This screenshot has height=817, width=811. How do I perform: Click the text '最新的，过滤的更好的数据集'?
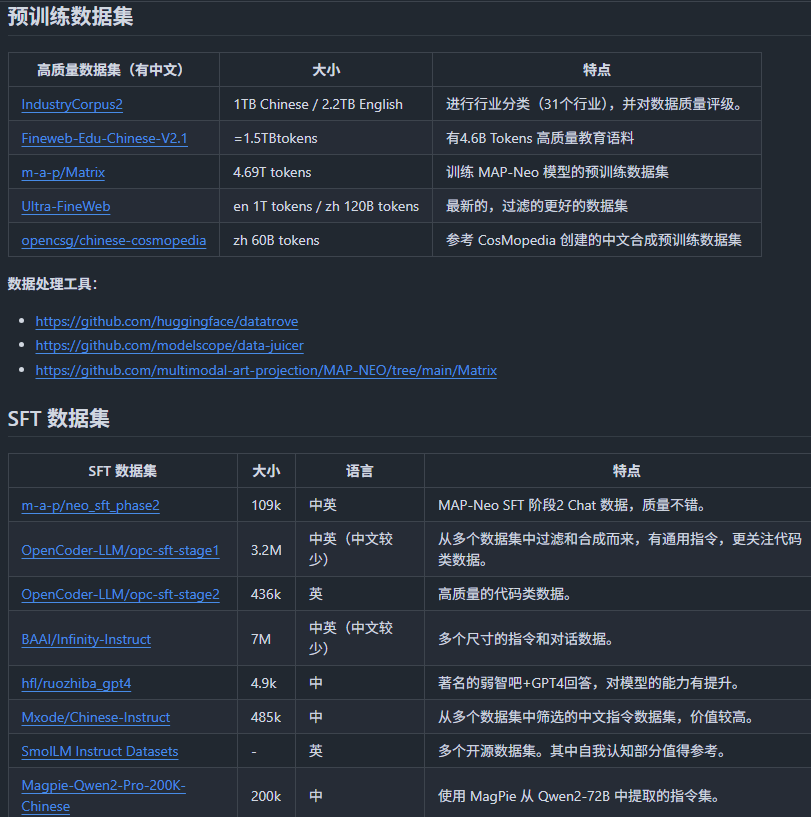tap(536, 206)
